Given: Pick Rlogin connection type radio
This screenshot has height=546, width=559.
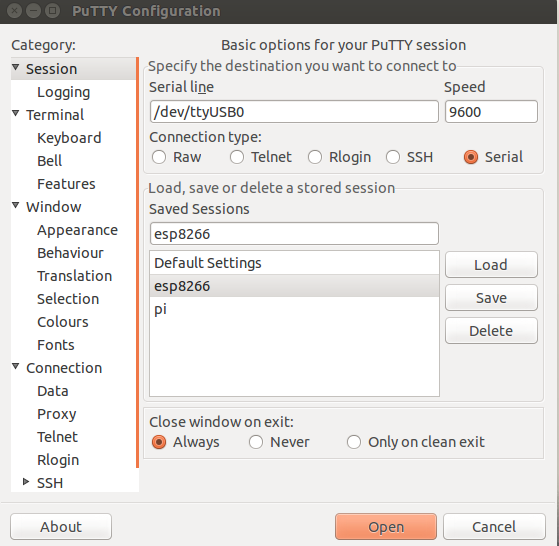Looking at the screenshot, I should pos(315,157).
